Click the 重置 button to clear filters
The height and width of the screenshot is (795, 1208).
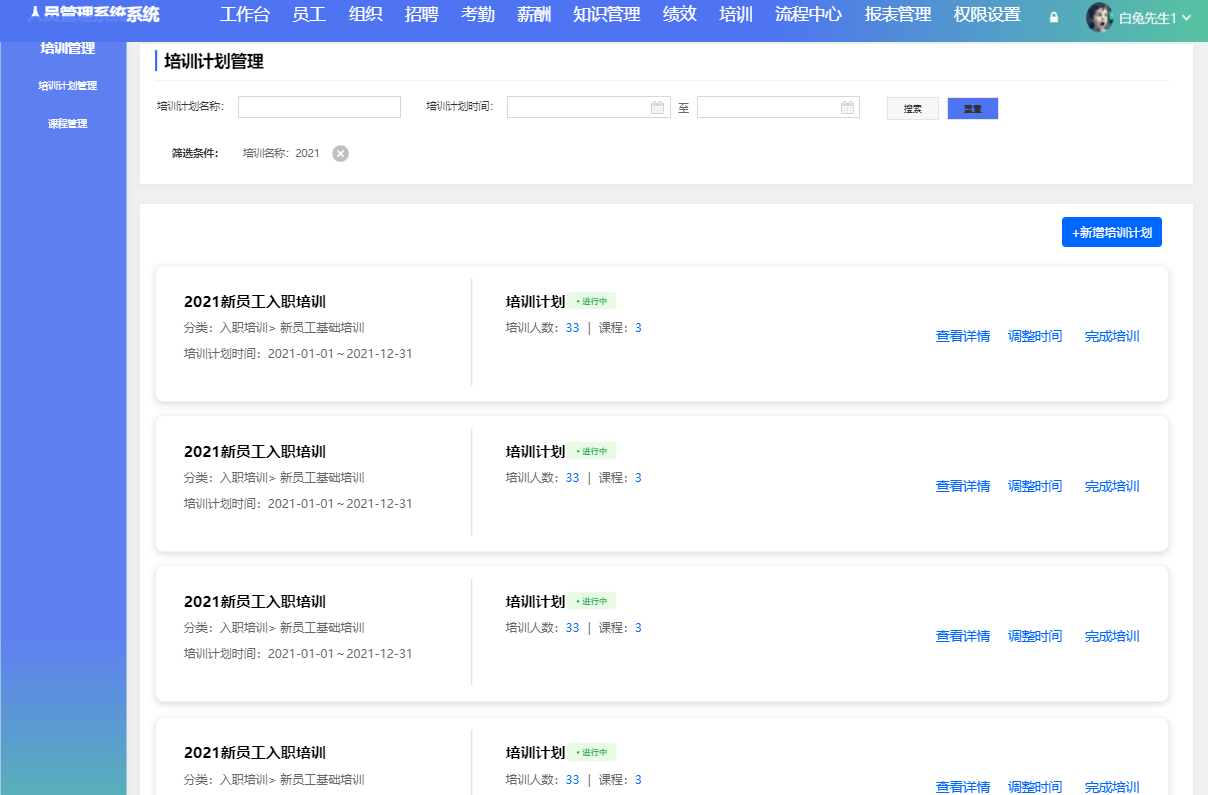[x=972, y=108]
